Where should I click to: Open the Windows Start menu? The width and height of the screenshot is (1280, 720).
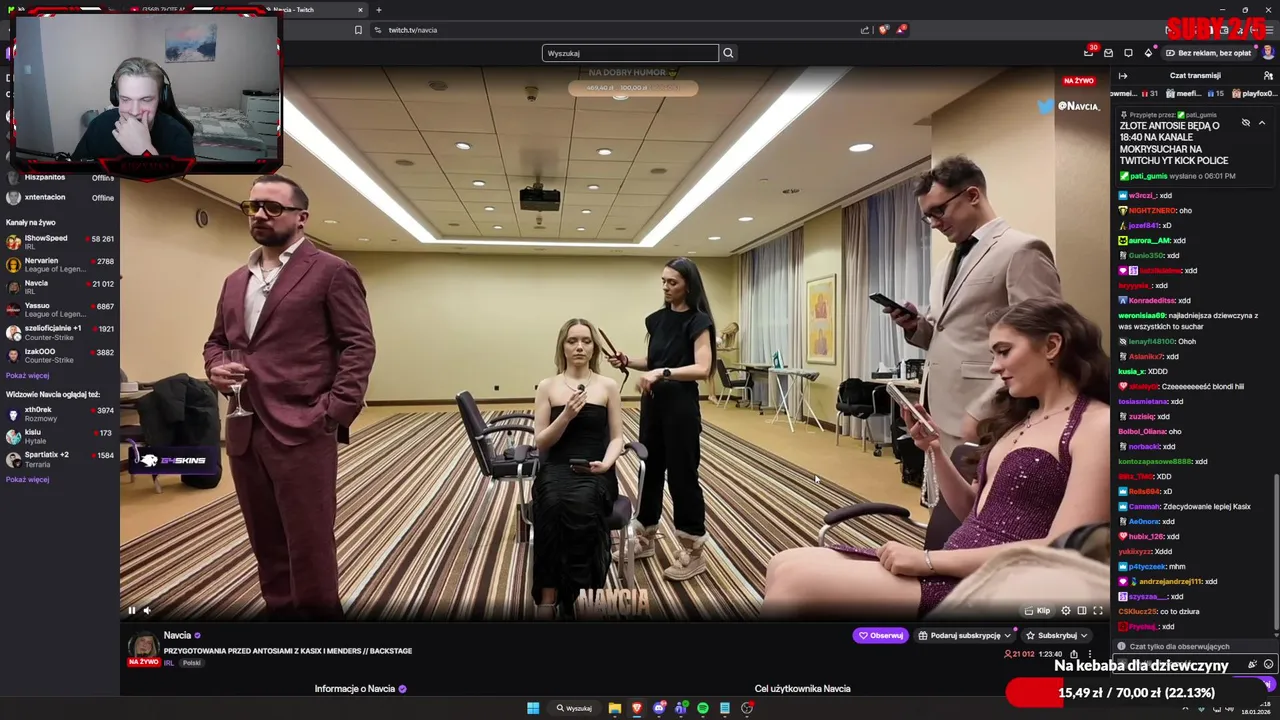pyautogui.click(x=533, y=708)
